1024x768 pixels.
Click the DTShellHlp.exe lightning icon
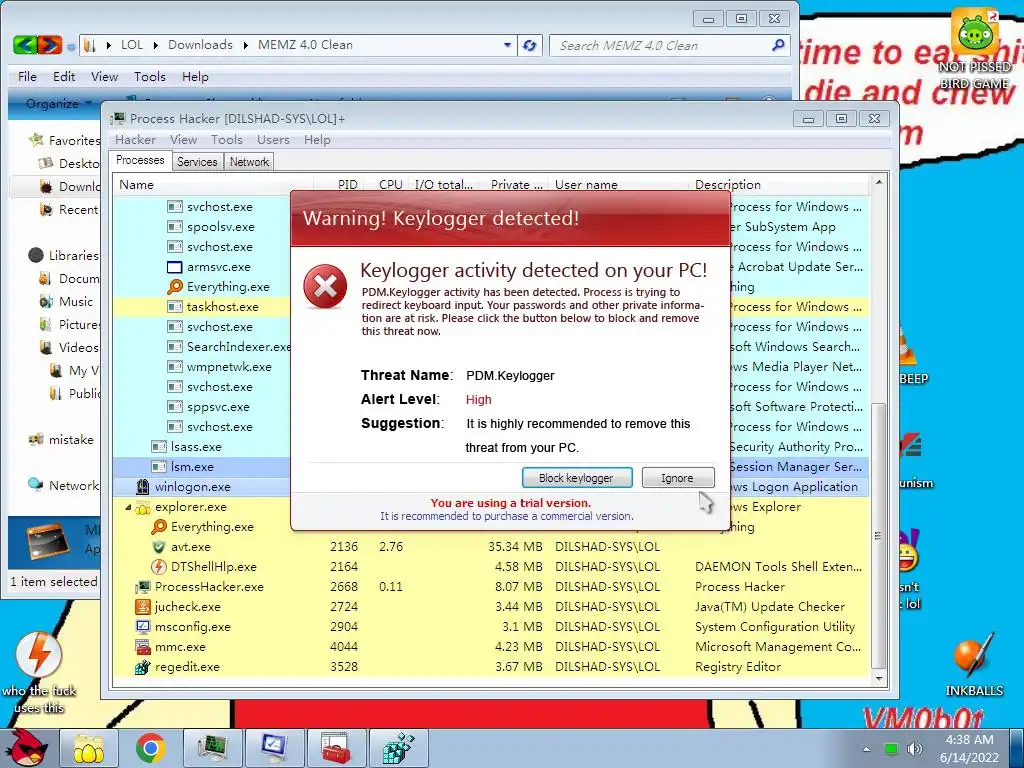click(x=159, y=567)
